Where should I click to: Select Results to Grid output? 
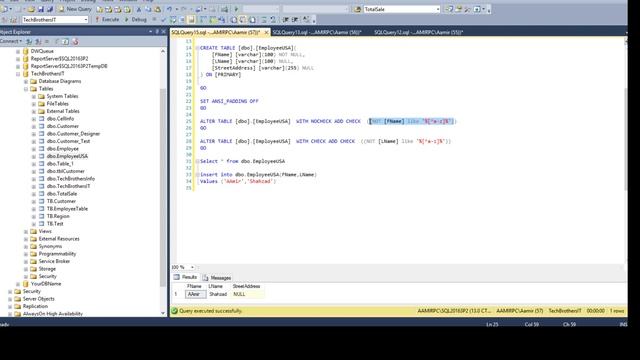(x=243, y=20)
